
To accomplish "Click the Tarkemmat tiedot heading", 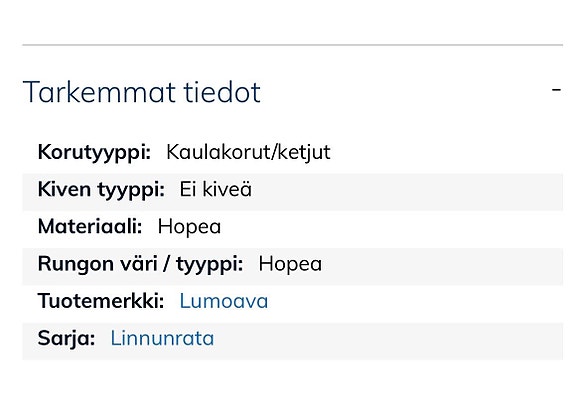I will 142,92.
